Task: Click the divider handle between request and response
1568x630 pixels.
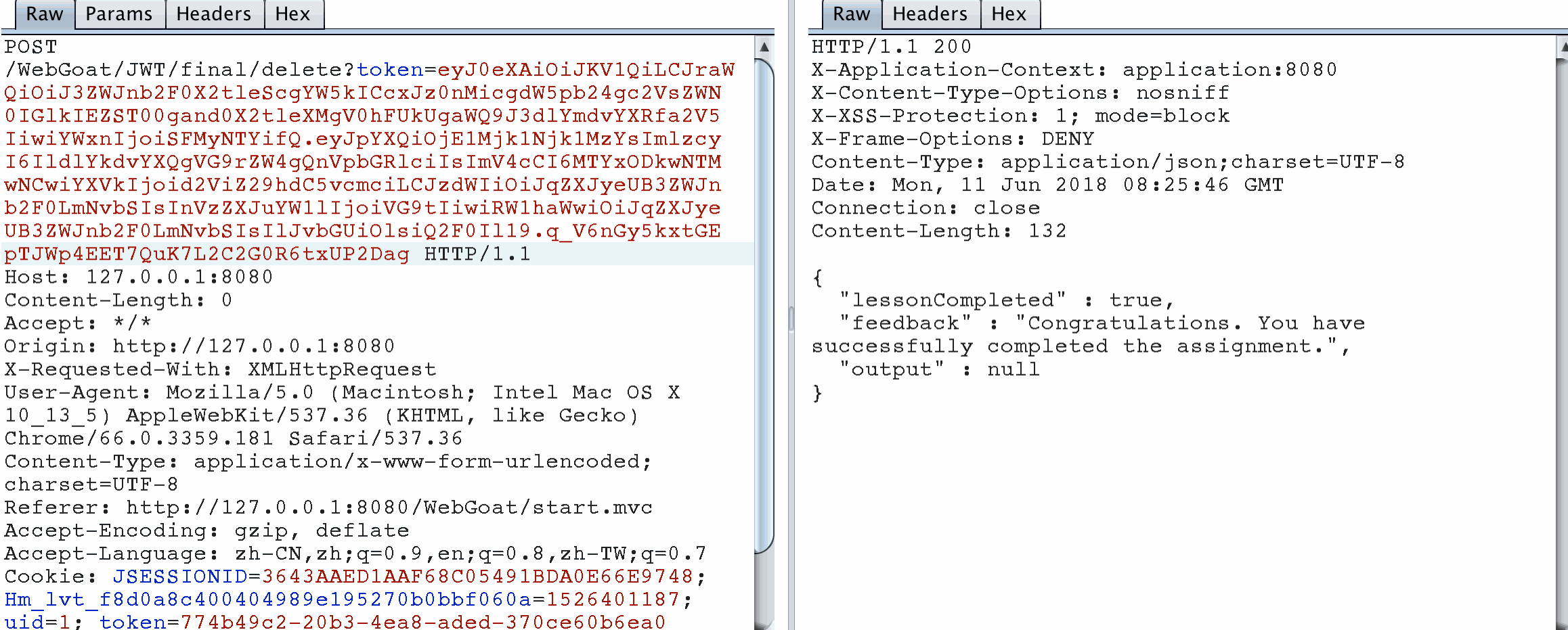Action: [x=791, y=319]
